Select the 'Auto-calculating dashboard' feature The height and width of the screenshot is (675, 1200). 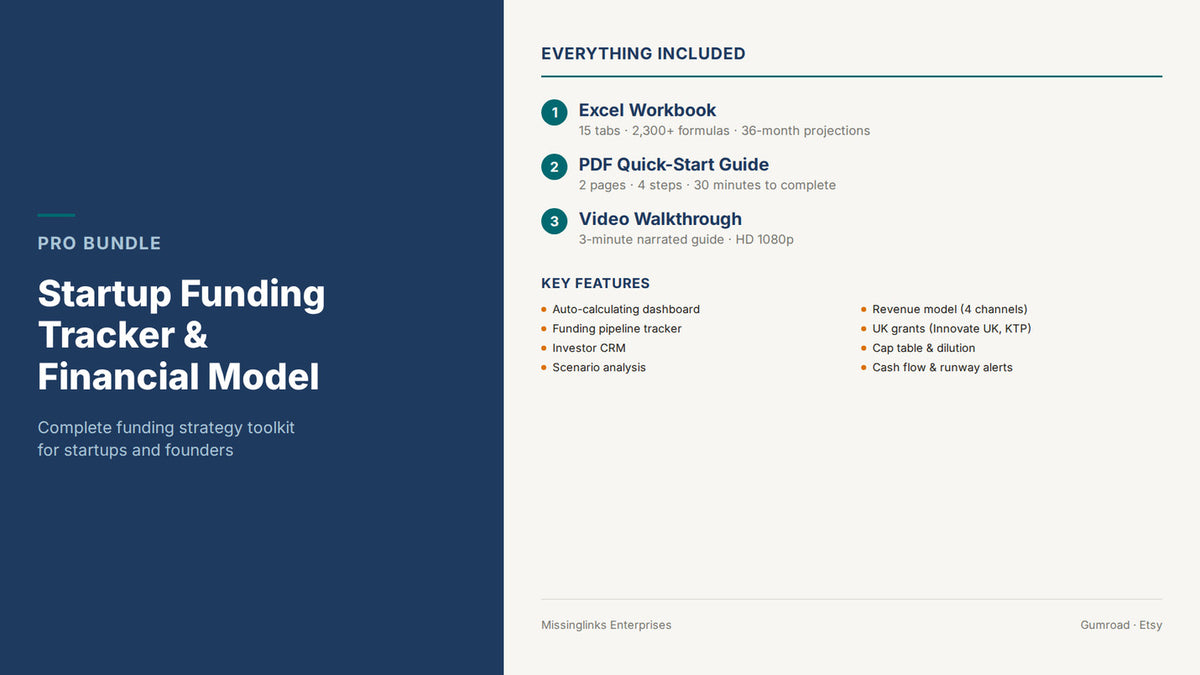[x=626, y=310]
